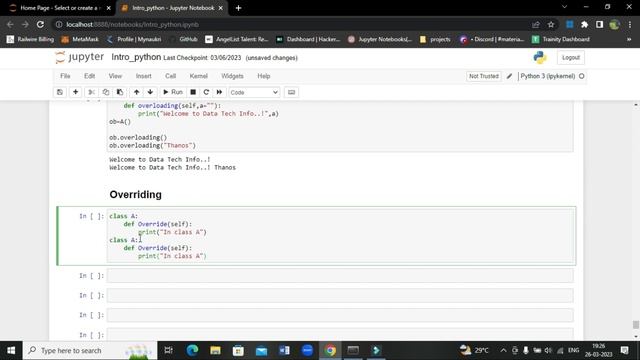Restart the kernel icon
This screenshot has width=640, height=360.
click(x=206, y=92)
